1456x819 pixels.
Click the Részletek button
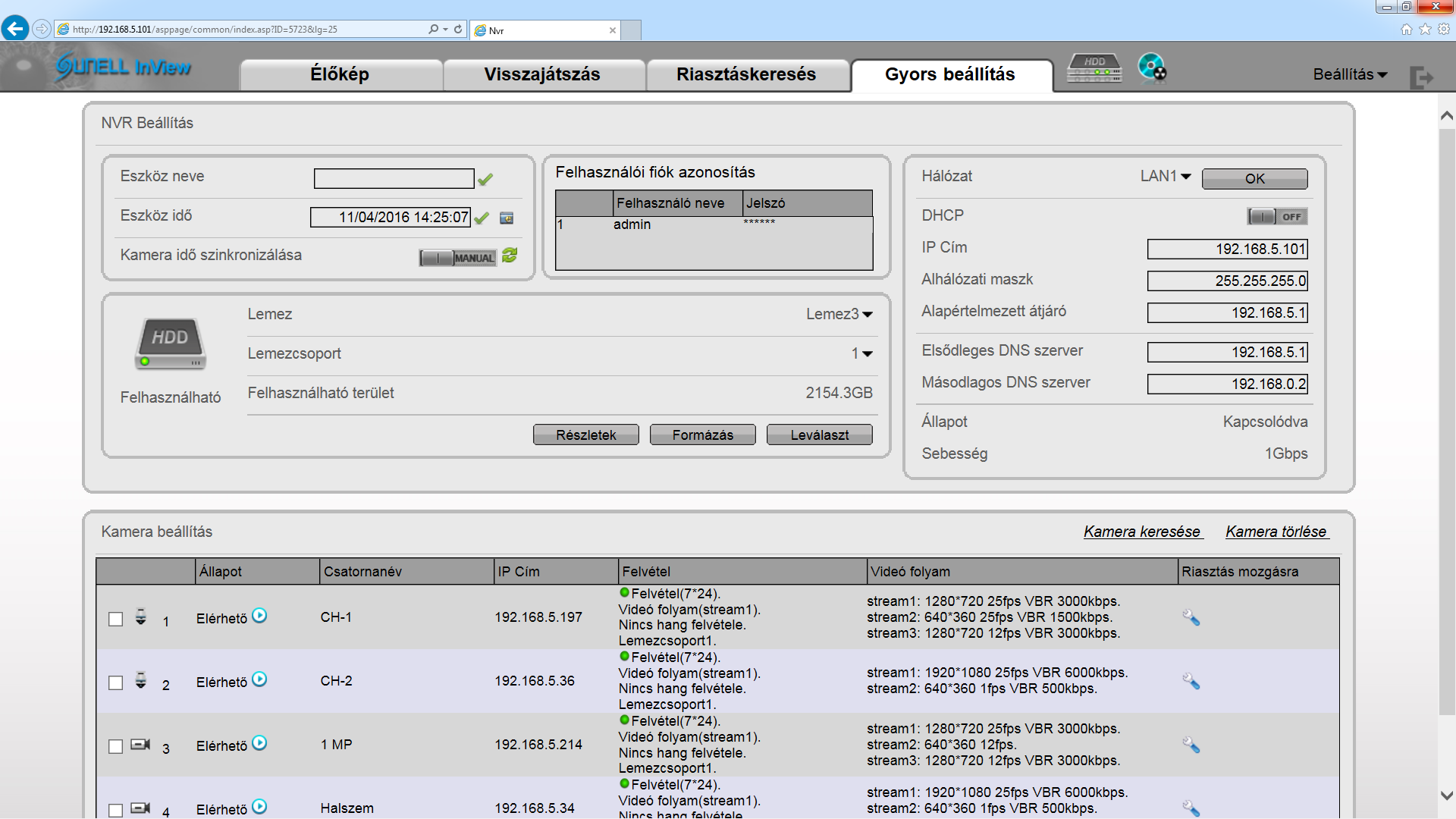586,435
